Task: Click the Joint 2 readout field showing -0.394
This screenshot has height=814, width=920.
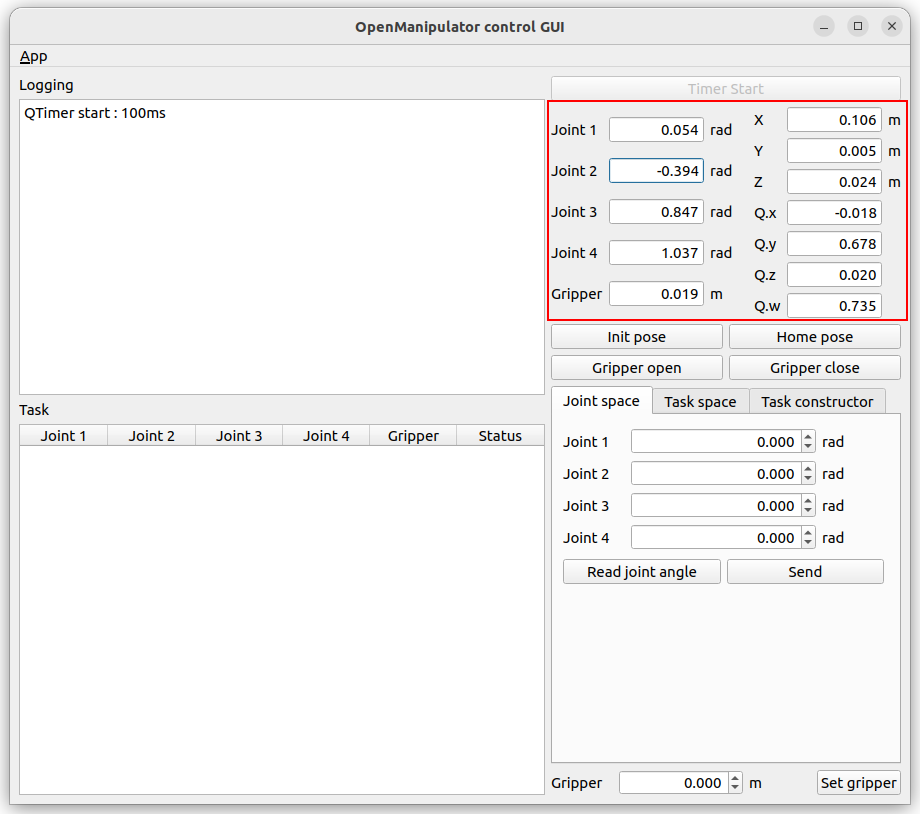Action: tap(656, 171)
